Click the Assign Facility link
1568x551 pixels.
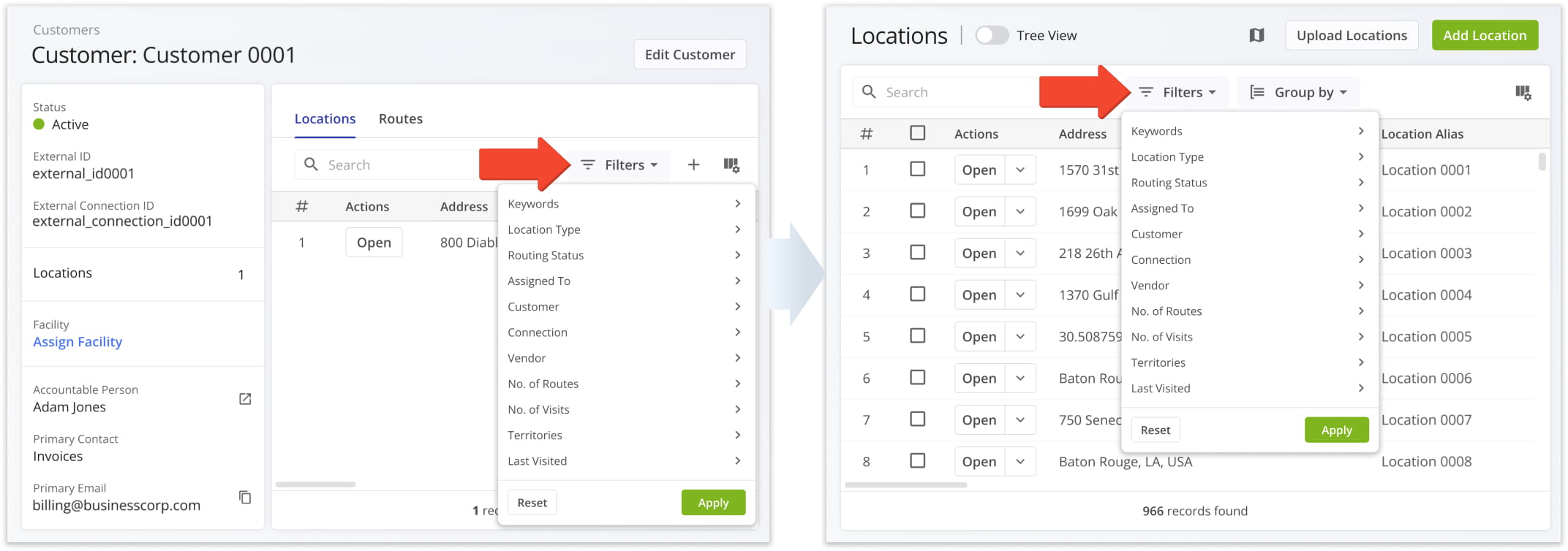coord(78,342)
